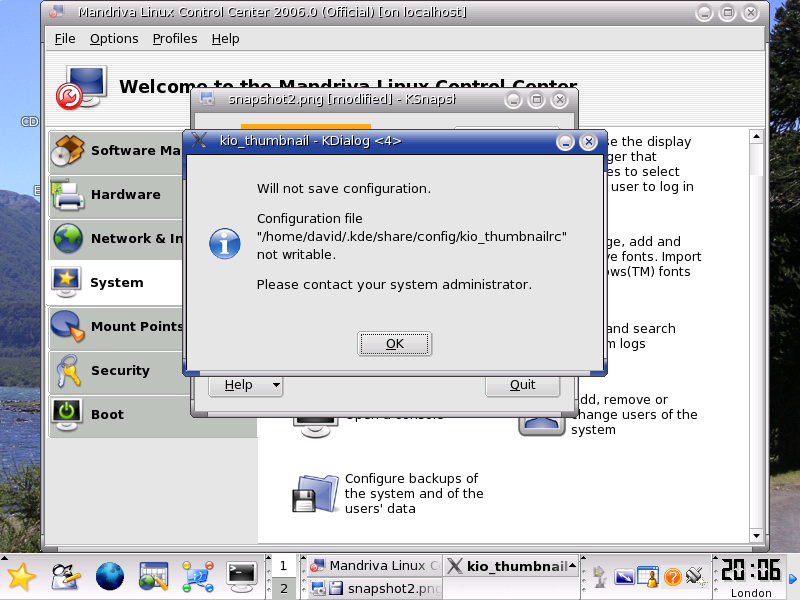Screen dimensions: 800x600
Task: Click the System monitor star icon
Action: coord(66,282)
